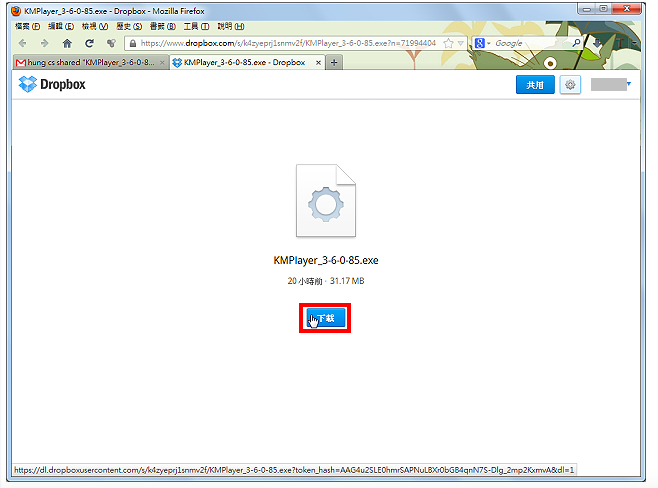Go to the Firefox home page
This screenshot has height=488, width=658.
click(67, 43)
